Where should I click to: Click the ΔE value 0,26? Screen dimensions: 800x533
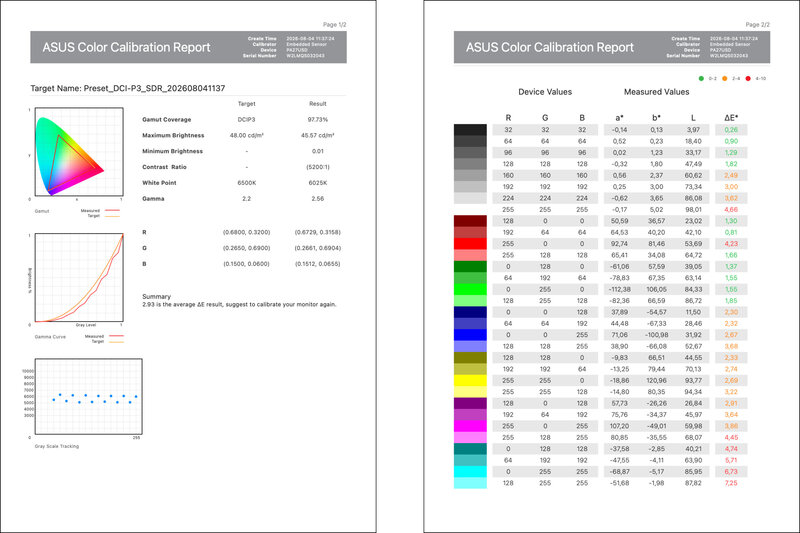pyautogui.click(x=731, y=130)
